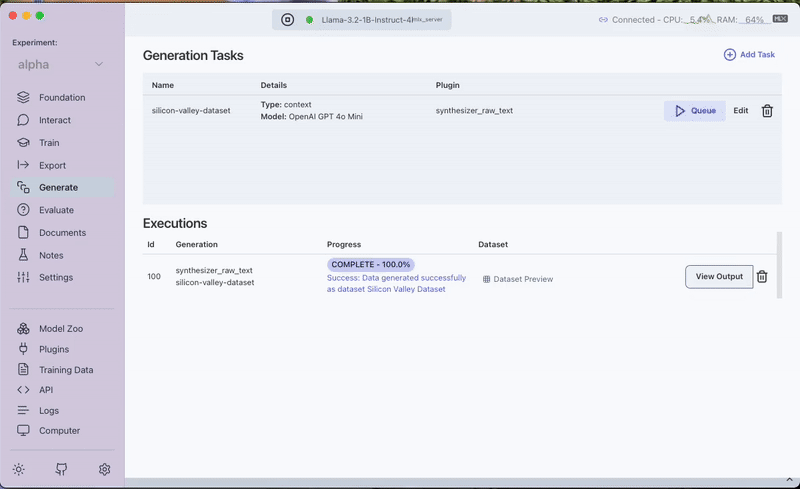Image resolution: width=800 pixels, height=489 pixels.
Task: Click Add Task in Generation Tasks
Action: [x=749, y=55]
